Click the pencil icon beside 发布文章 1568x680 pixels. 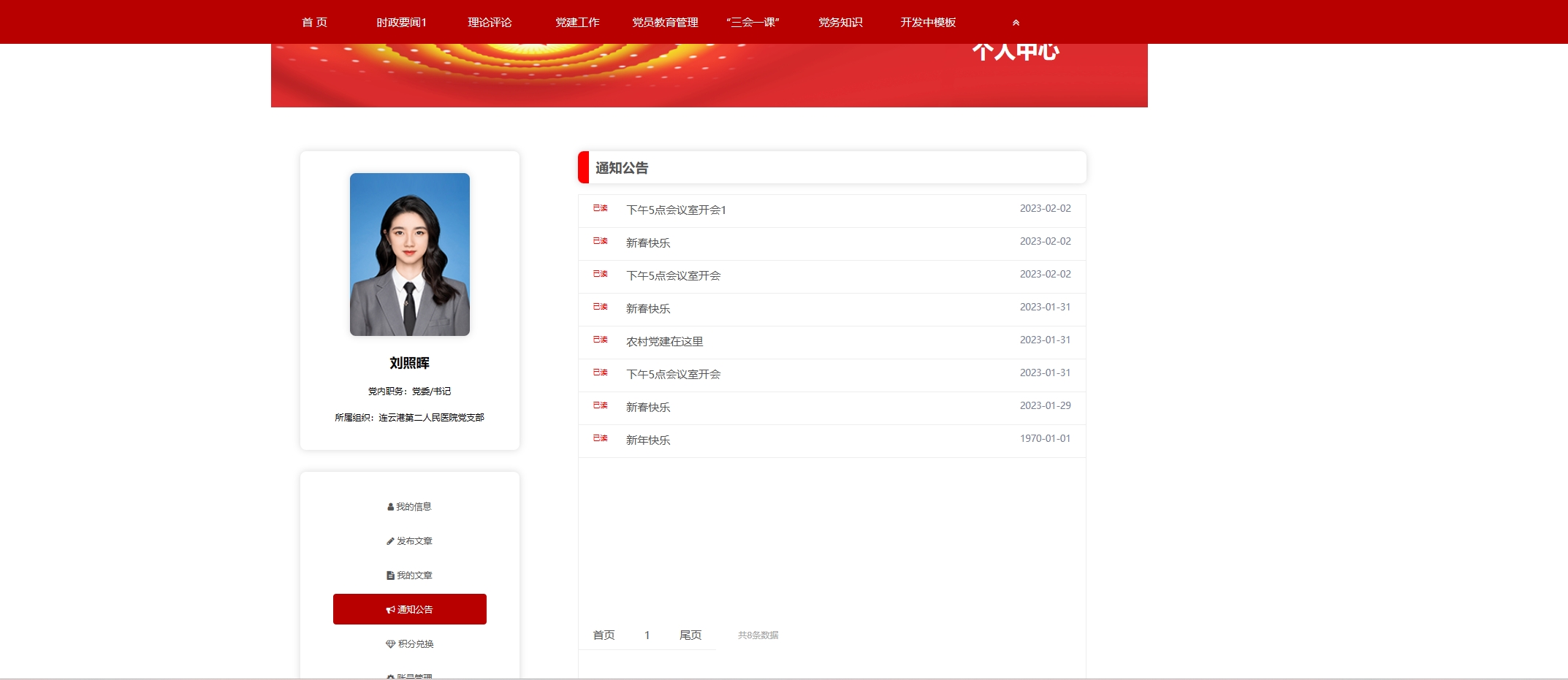point(390,541)
